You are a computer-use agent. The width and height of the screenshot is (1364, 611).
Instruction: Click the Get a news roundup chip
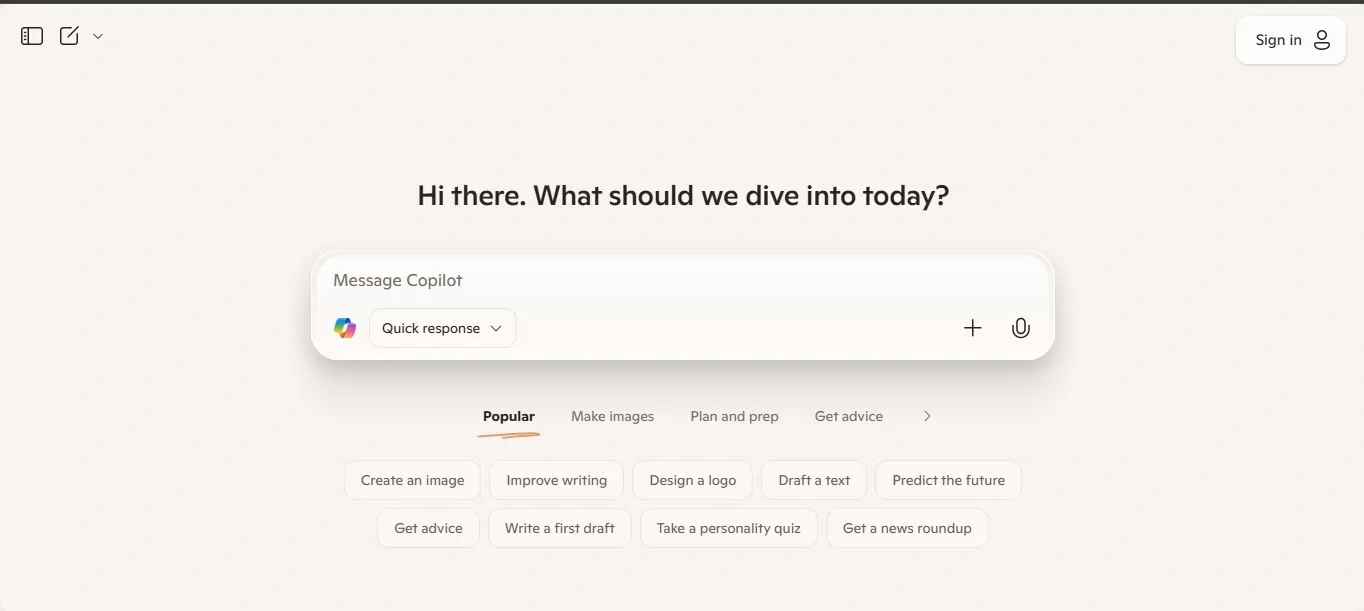click(907, 528)
